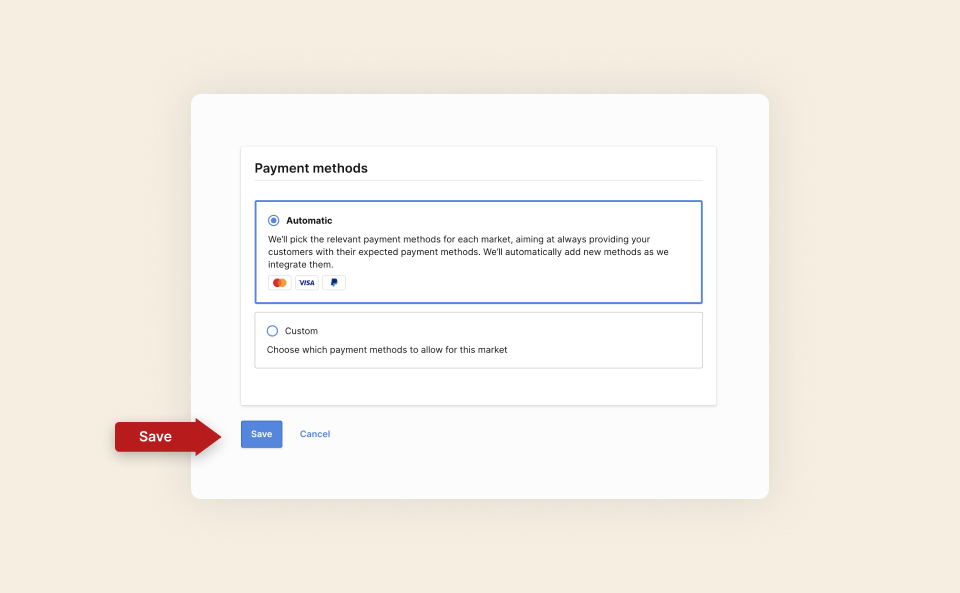Choose the Custom radio button
Viewport: 960px width, 593px height.
coord(272,331)
